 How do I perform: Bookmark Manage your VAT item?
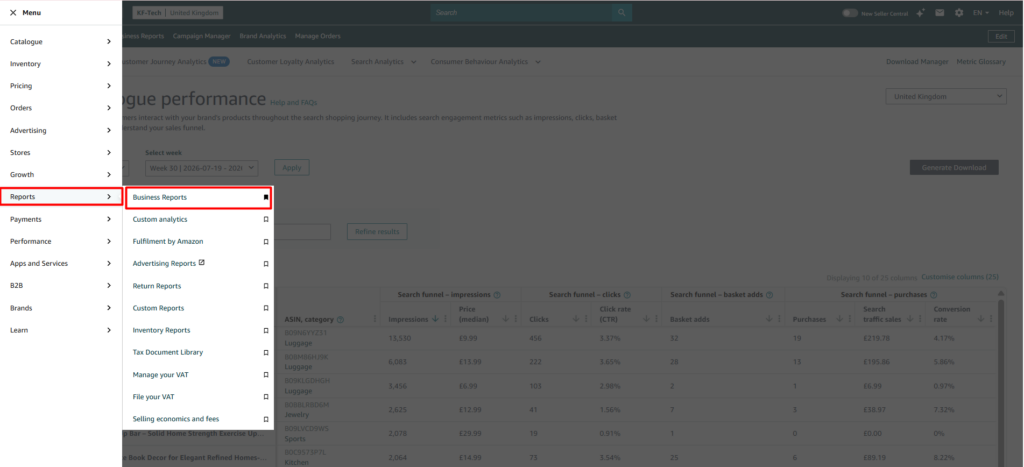(x=266, y=375)
